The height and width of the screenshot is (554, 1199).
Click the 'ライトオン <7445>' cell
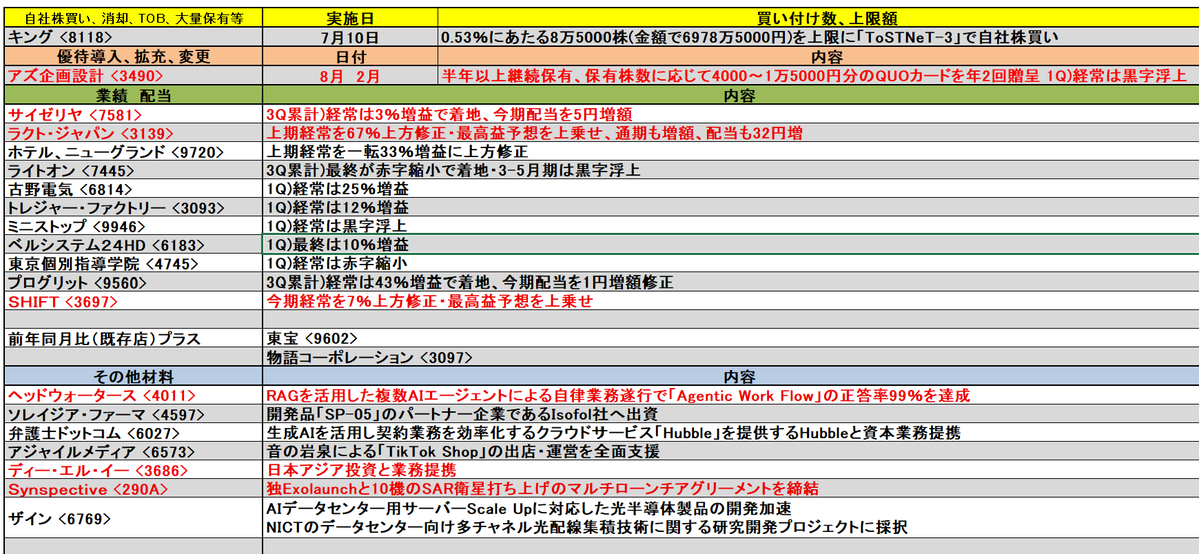134,170
